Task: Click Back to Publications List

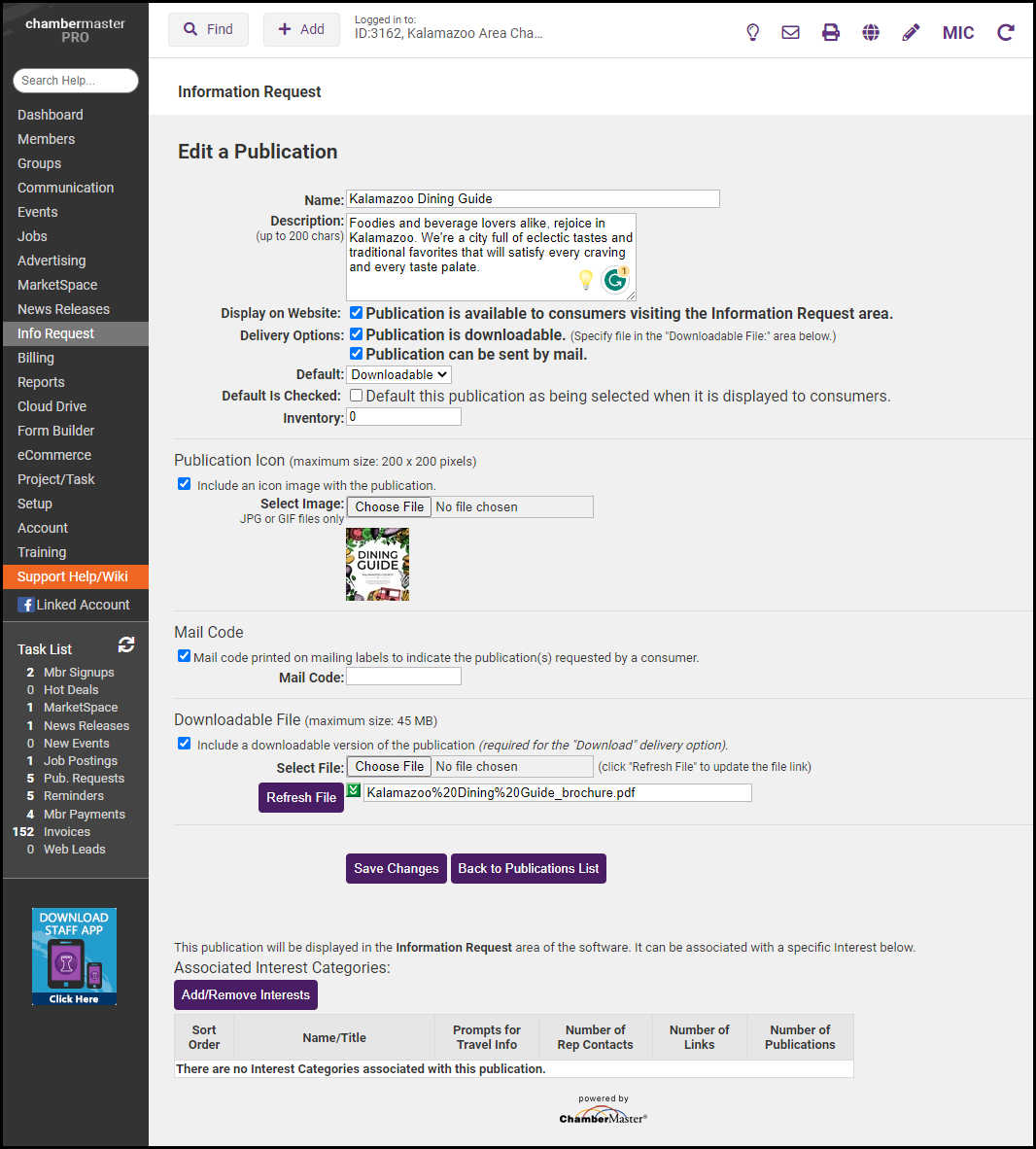Action: coord(529,868)
